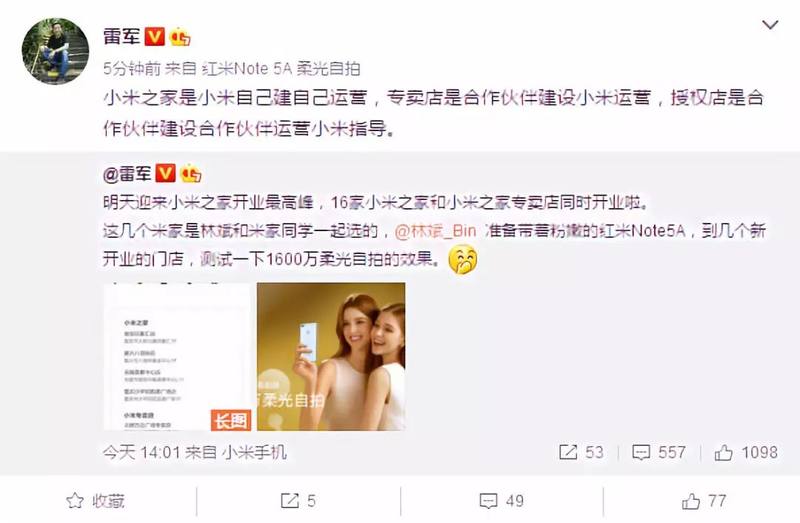Open comments on quoted post showing 557
This screenshot has height=523, width=800.
tap(658, 452)
